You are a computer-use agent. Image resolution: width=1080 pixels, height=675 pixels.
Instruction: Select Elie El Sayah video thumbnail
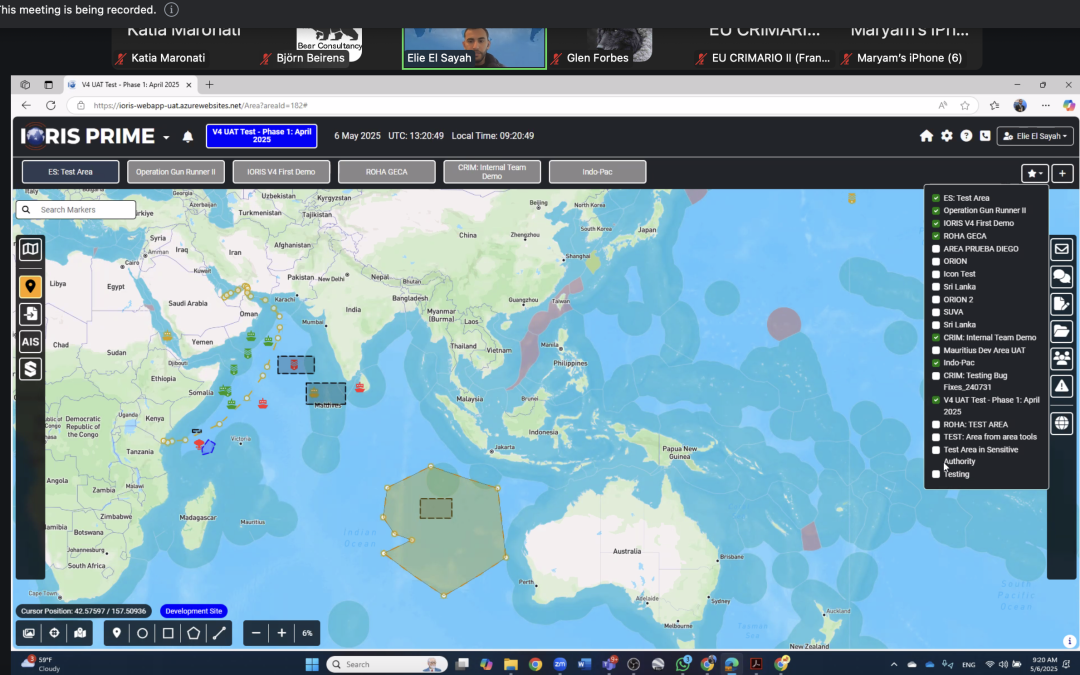pyautogui.click(x=474, y=48)
